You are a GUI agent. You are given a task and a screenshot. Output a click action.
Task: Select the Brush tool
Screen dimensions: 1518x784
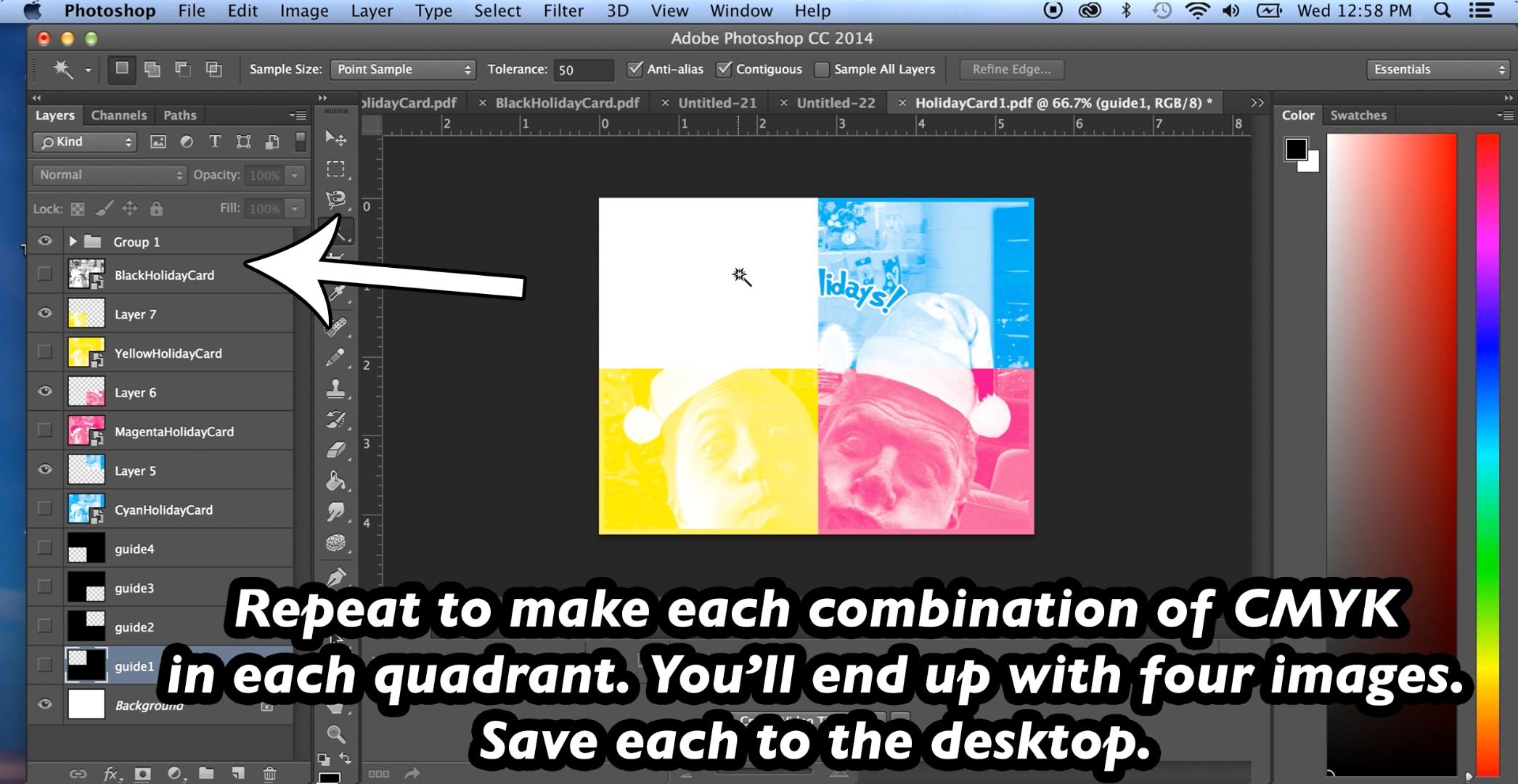(x=335, y=357)
